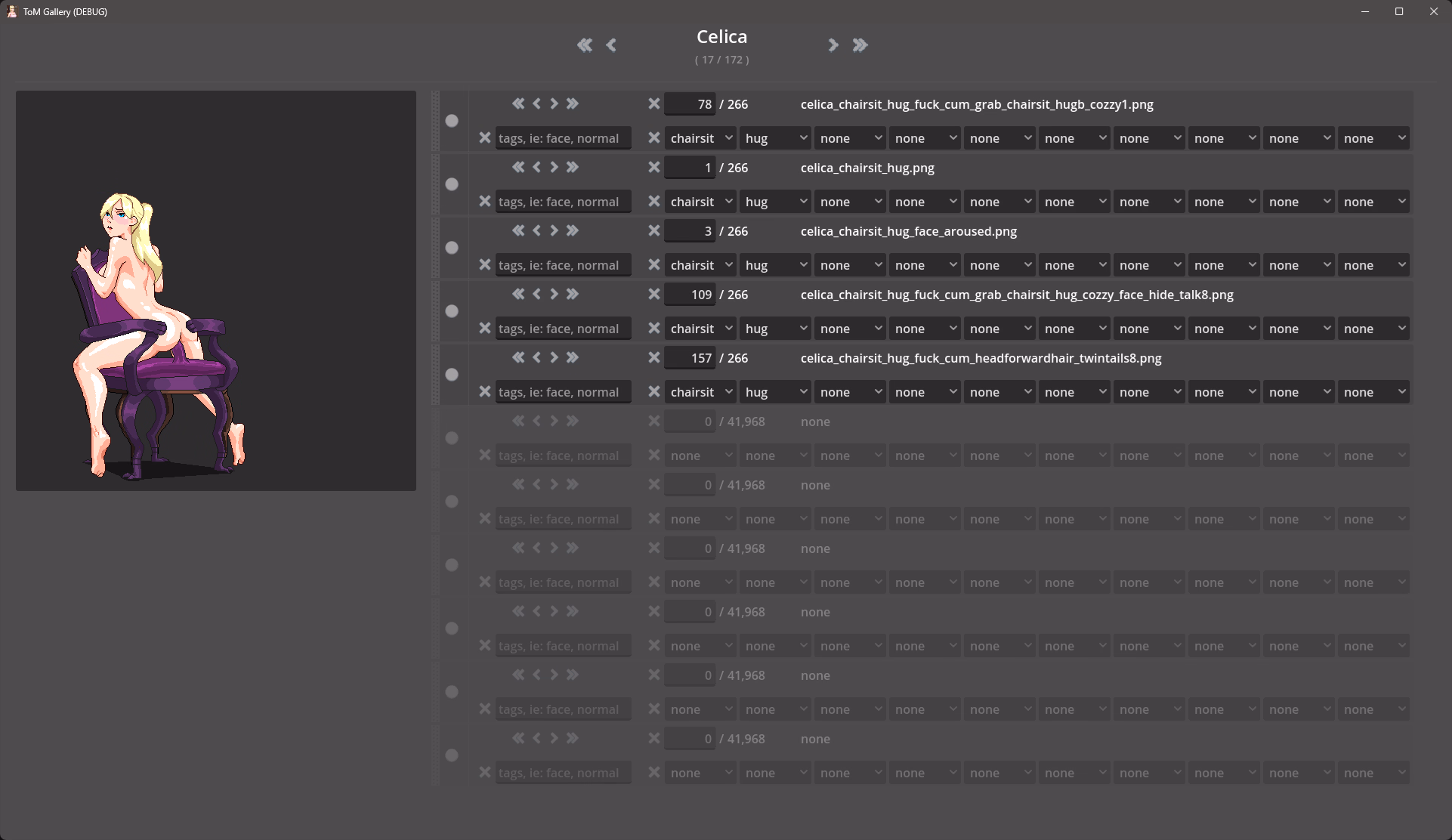Step to next image in face_hide_talk8.png row
This screenshot has width=1452, height=840.
click(555, 294)
